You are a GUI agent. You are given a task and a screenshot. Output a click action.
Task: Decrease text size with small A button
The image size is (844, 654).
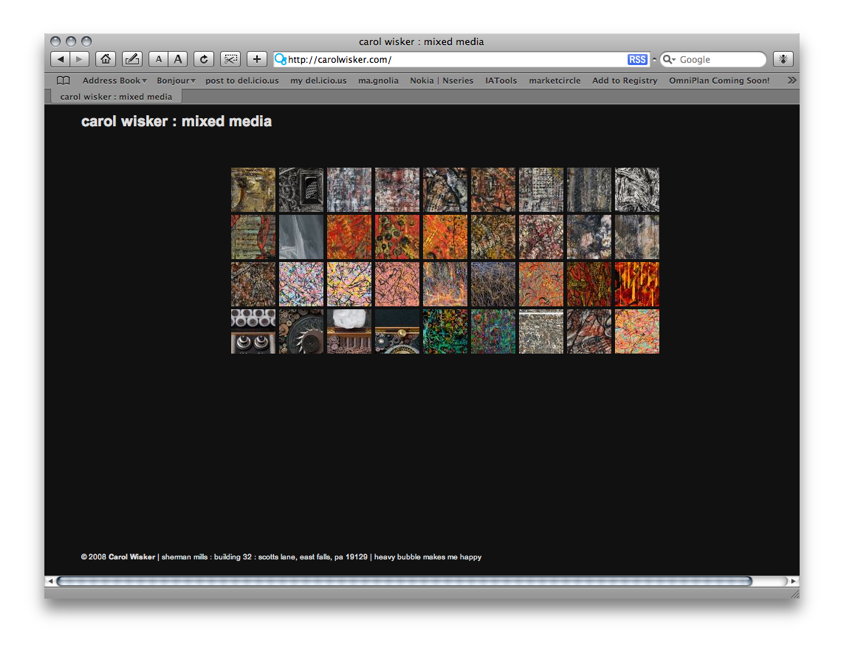point(158,59)
